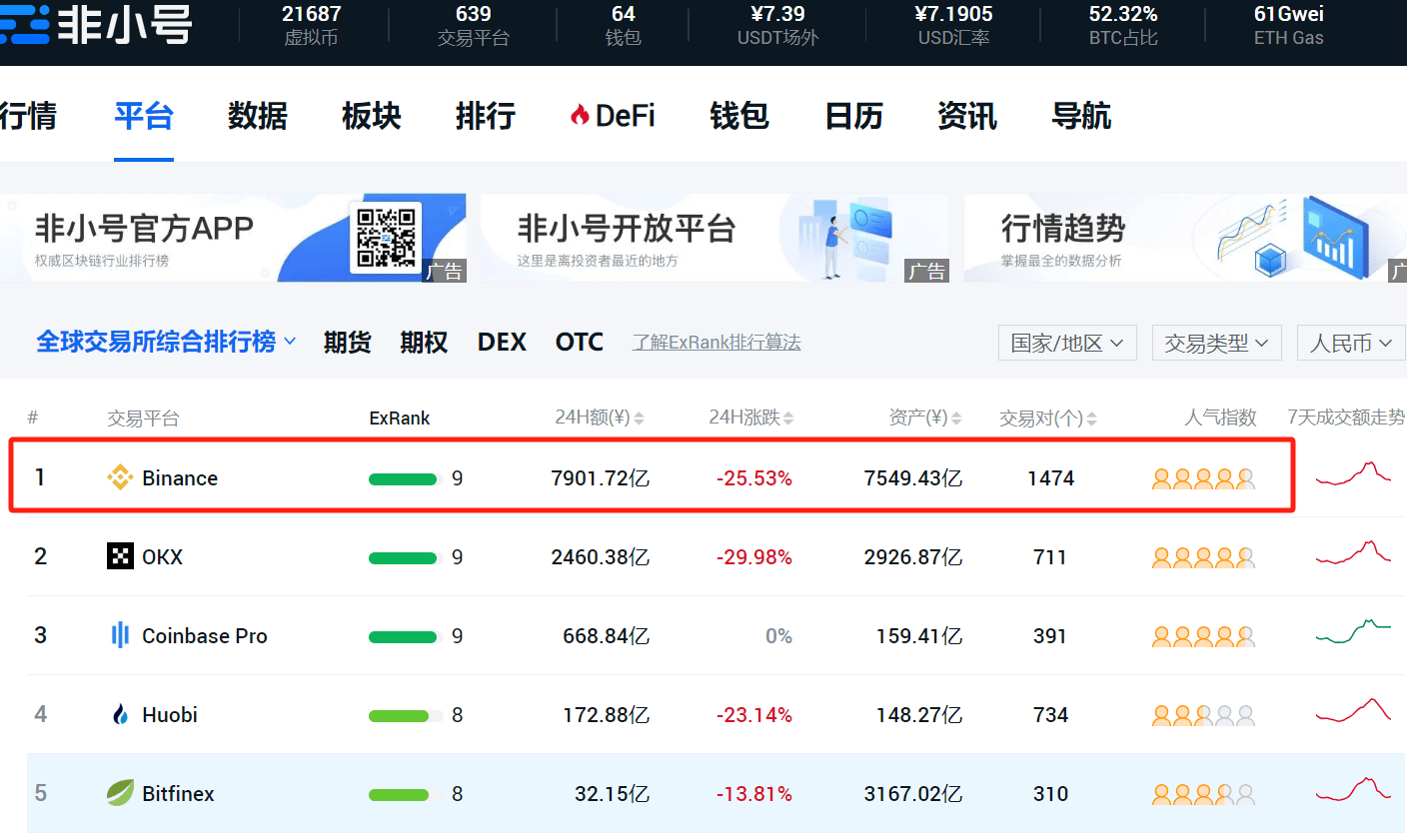Open the Bitfinex exchange name link
Viewport: 1407px width, 840px height.
(178, 794)
